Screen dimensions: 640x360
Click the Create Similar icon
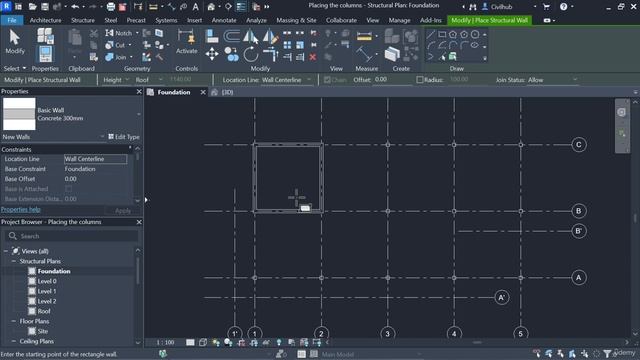(392, 54)
